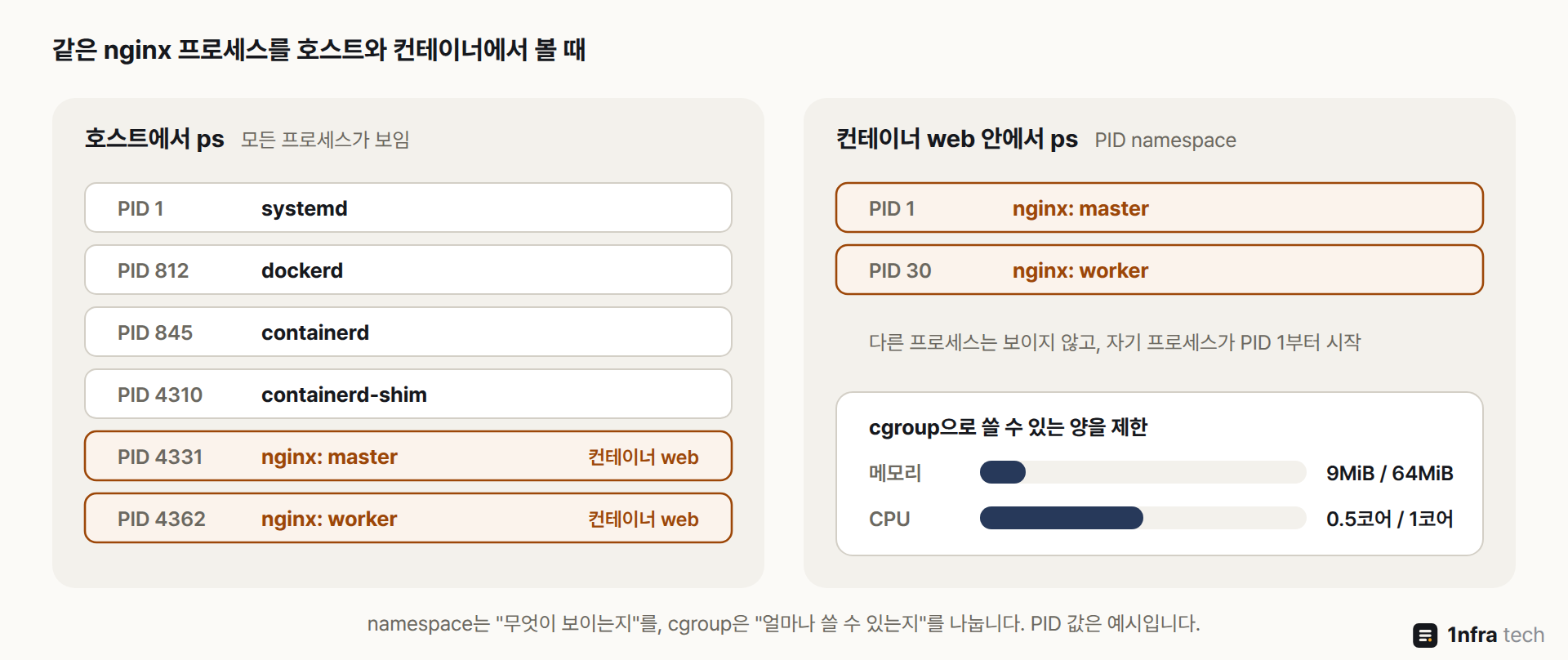This screenshot has height=660, width=1568.
Task: Click the 호스트에서 ps panel heading
Action: click(x=154, y=139)
